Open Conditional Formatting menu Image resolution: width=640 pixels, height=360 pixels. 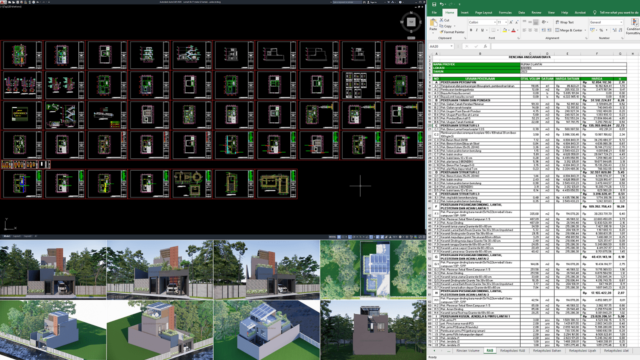point(634,26)
